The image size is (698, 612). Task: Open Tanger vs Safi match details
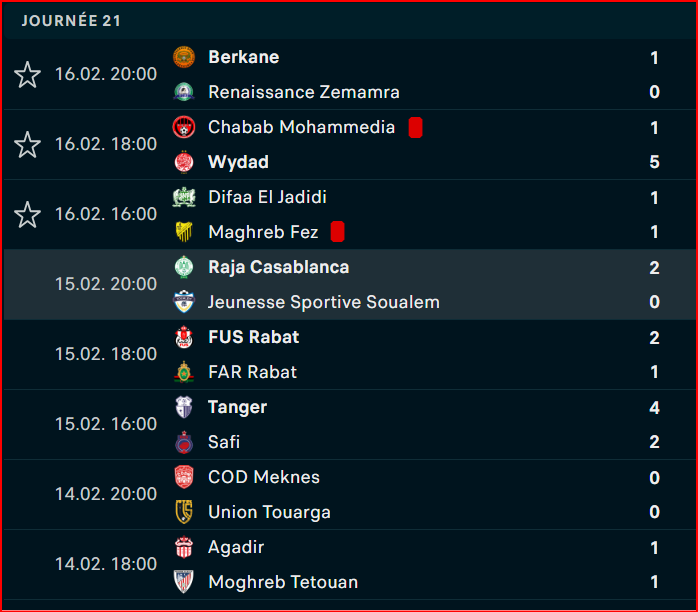coord(349,425)
